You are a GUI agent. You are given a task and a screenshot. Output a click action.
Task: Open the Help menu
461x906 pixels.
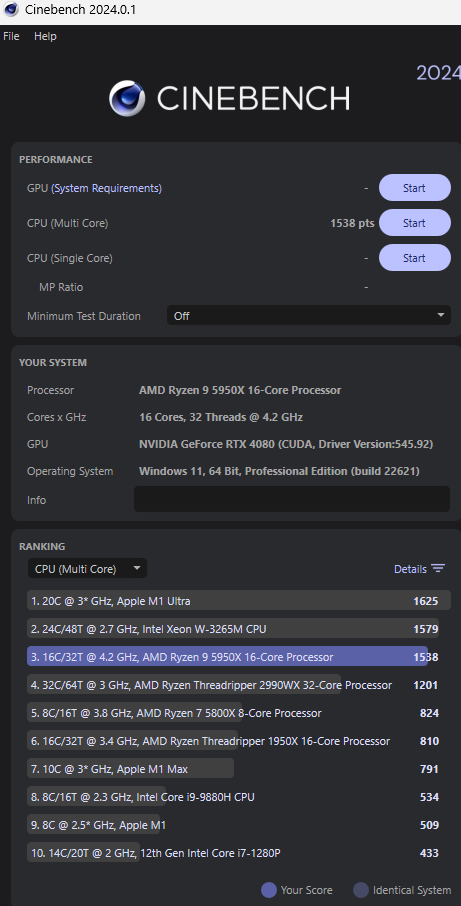click(x=45, y=36)
